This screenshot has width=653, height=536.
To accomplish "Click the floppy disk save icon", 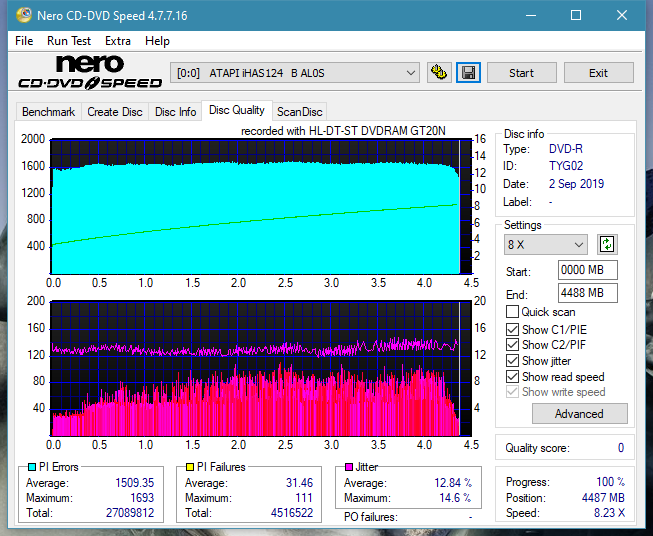I will click(469, 73).
